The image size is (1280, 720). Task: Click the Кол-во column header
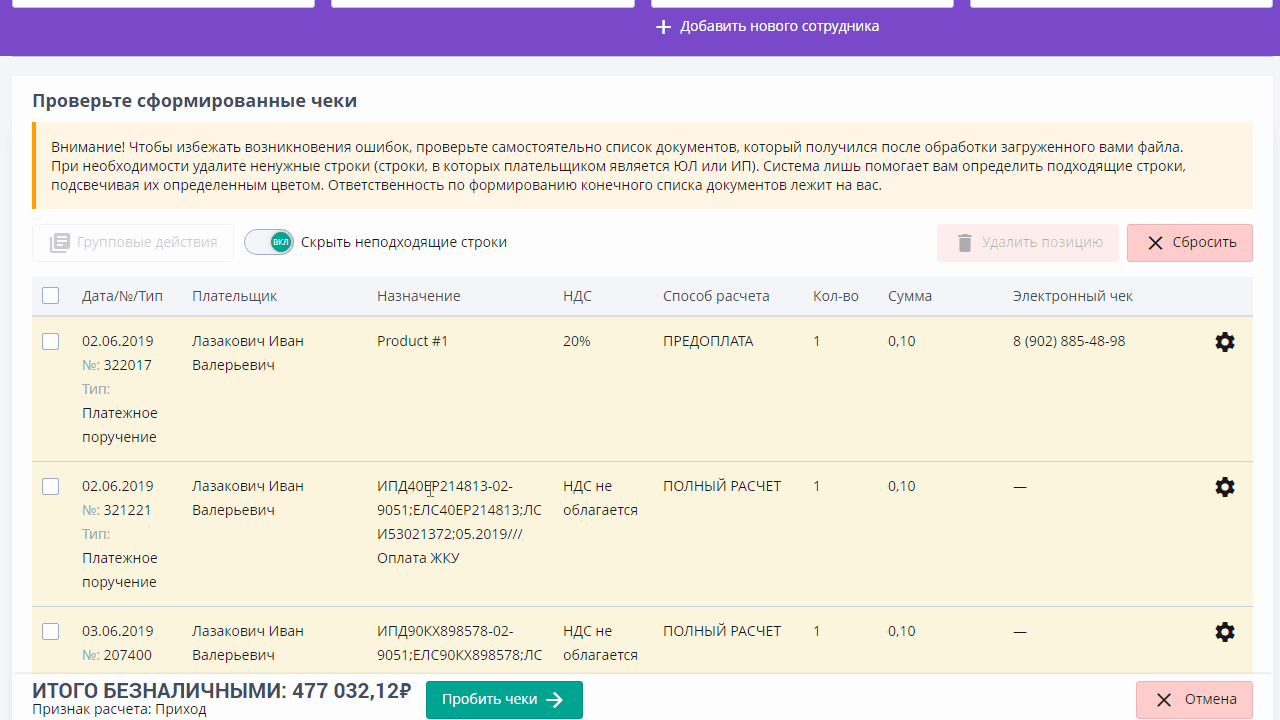click(x=836, y=296)
